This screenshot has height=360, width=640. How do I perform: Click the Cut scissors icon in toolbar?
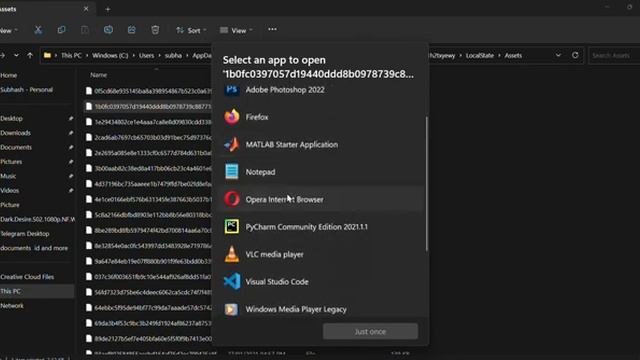click(38, 30)
